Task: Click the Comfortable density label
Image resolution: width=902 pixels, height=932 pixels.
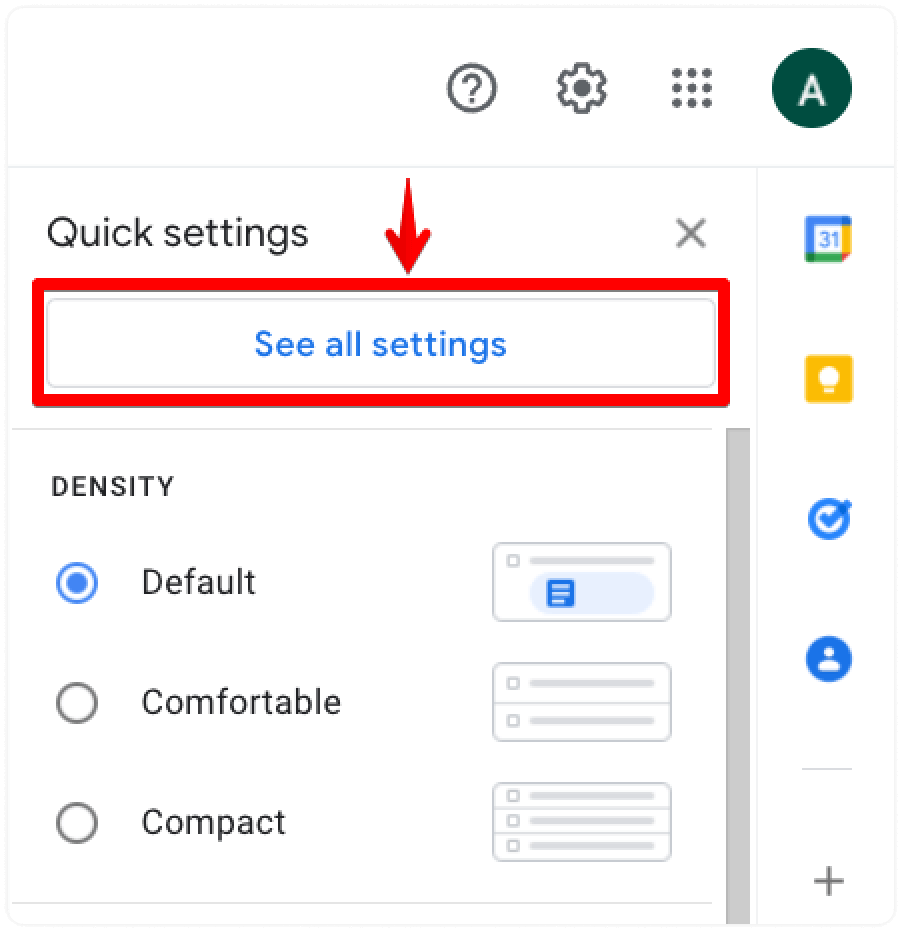Action: tap(241, 703)
